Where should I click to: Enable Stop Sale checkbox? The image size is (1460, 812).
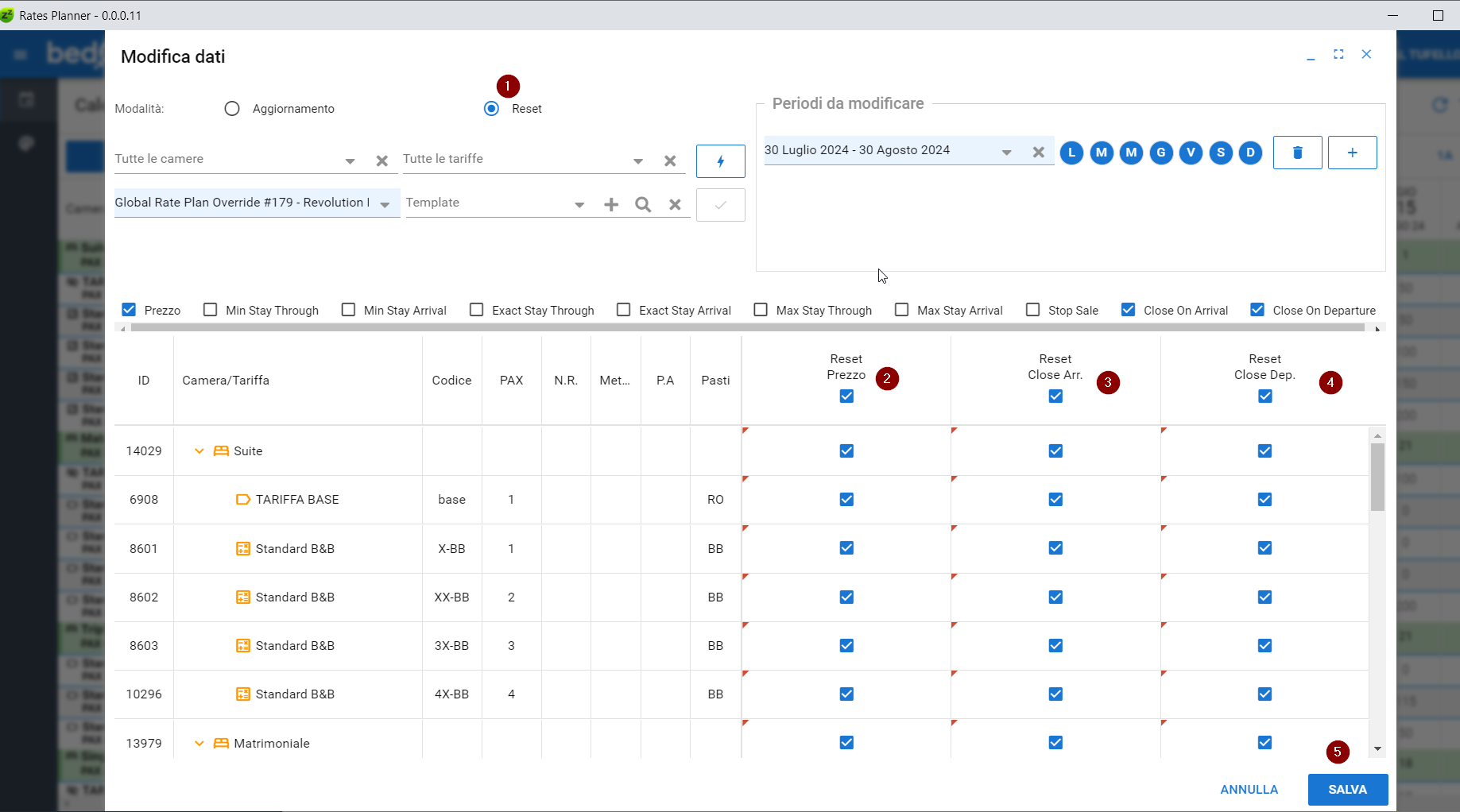tap(1032, 310)
